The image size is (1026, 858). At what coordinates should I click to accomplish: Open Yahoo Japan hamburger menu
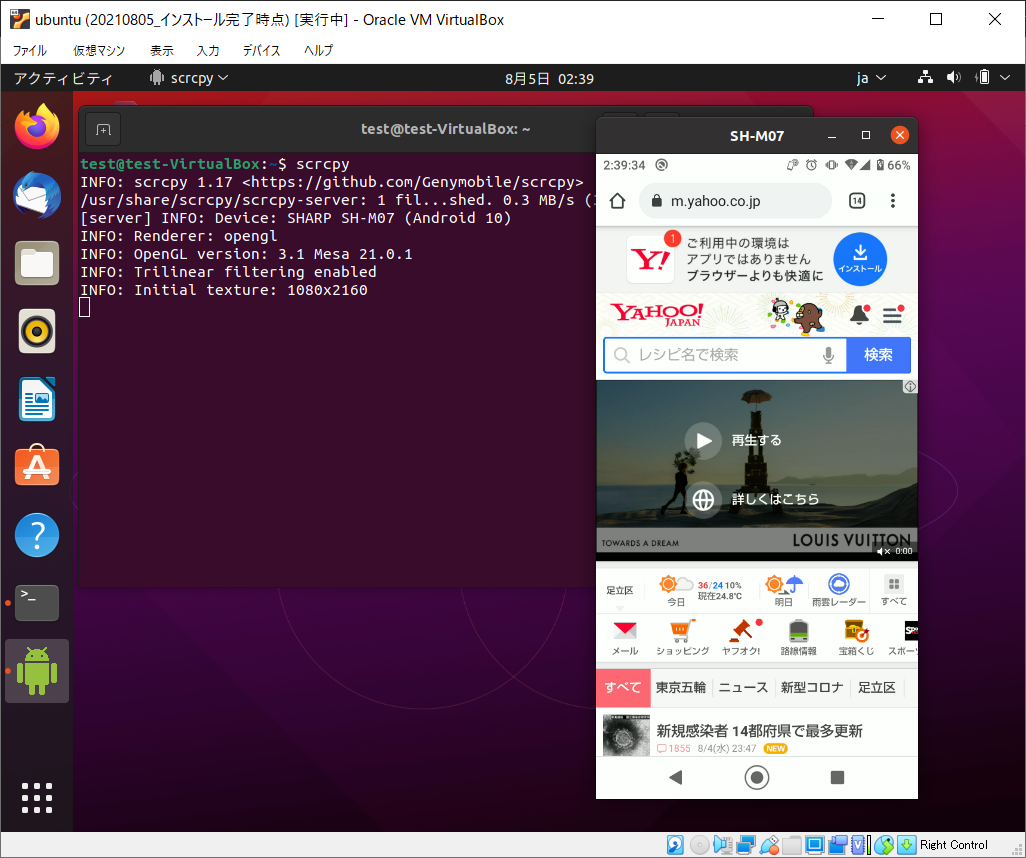point(893,315)
